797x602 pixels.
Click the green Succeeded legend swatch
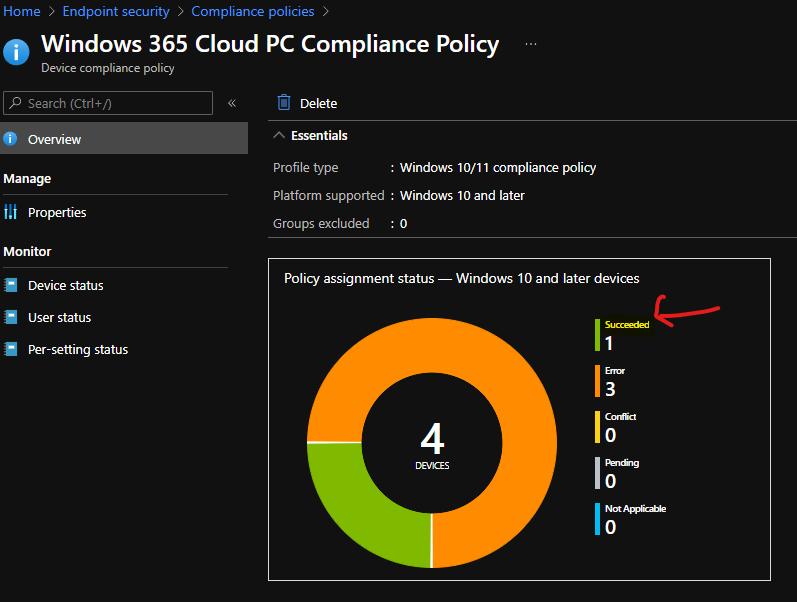pos(597,335)
